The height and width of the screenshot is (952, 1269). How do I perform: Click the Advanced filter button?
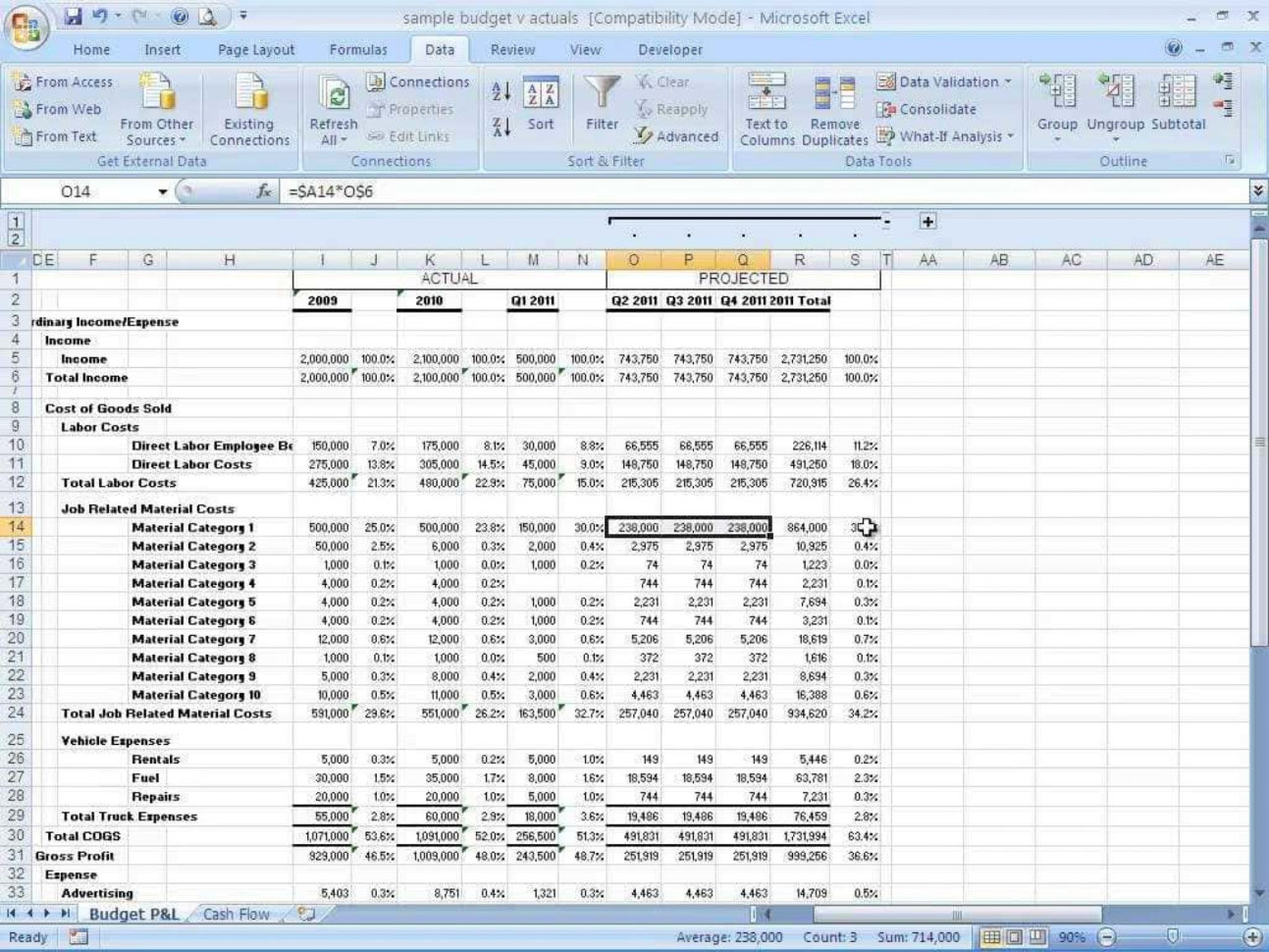(677, 136)
